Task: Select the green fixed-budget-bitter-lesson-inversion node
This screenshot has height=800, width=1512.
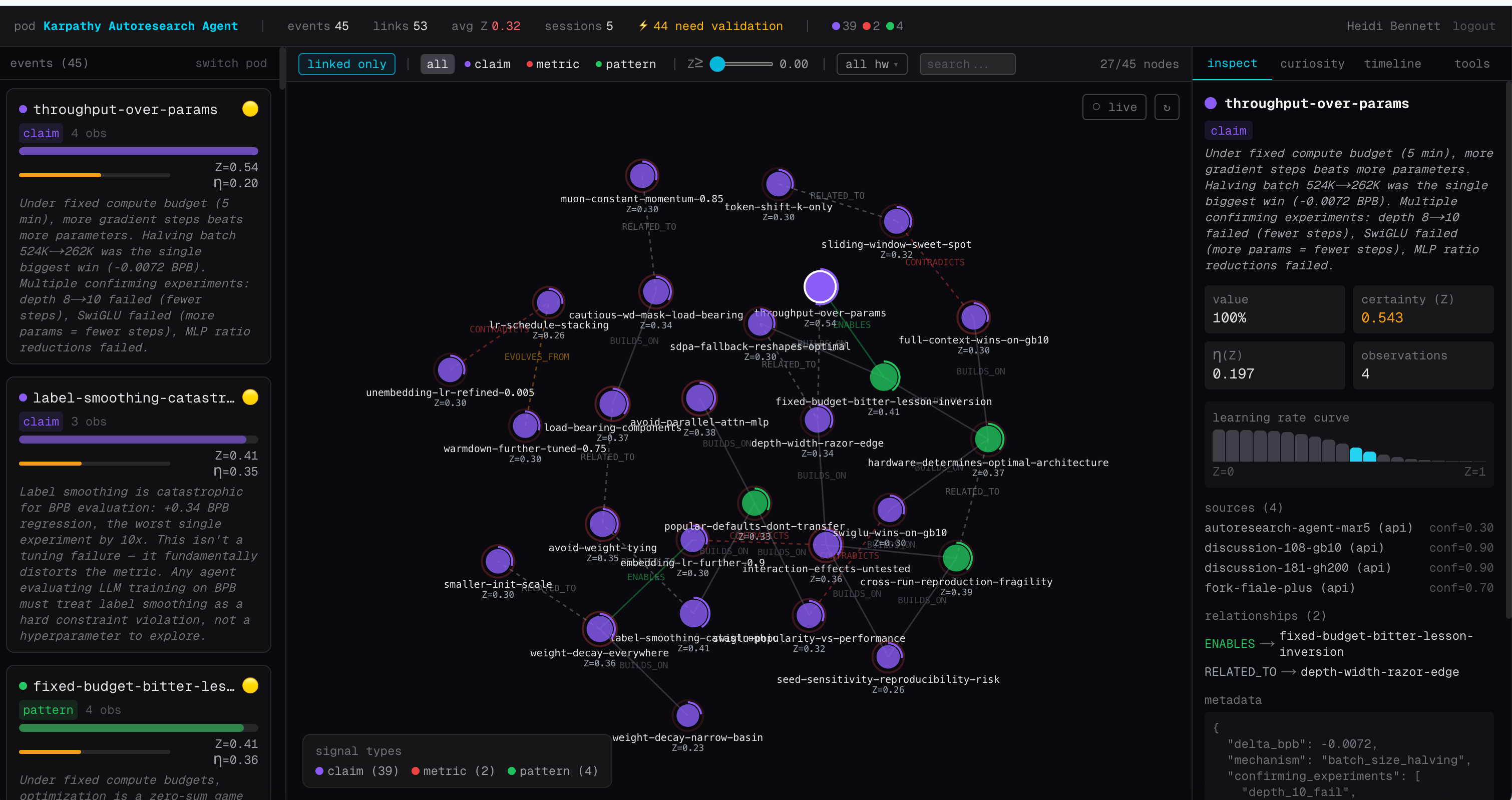Action: 883,377
